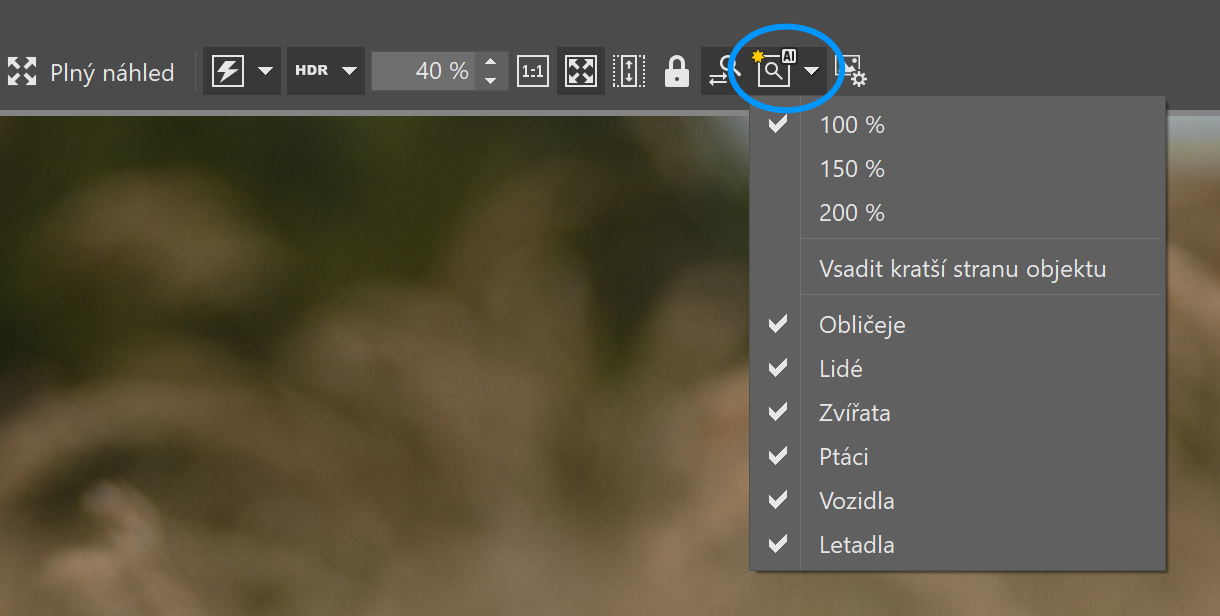1220x616 pixels.
Task: Uncheck the Obličeje detection option
Action: (862, 325)
